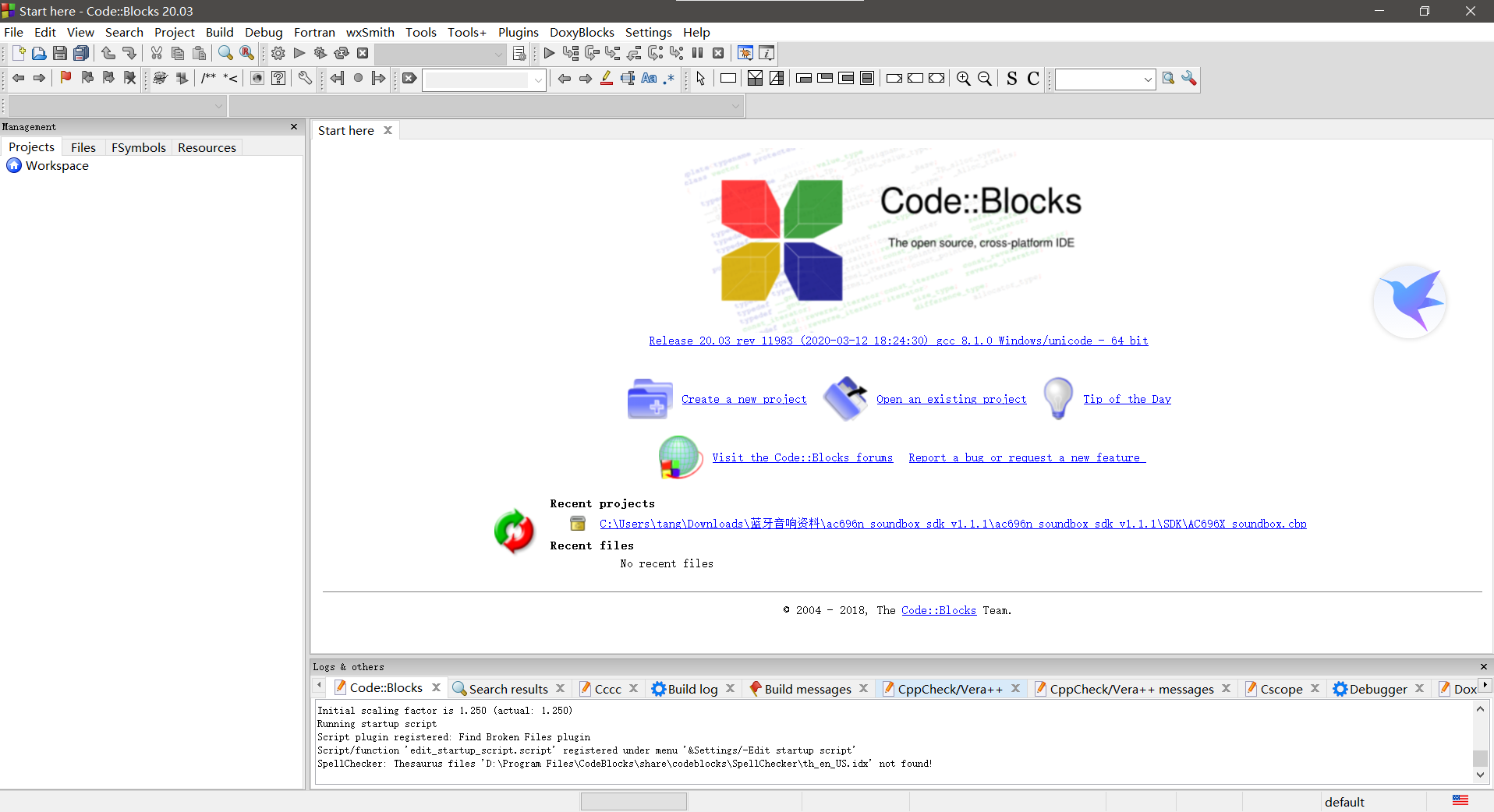The height and width of the screenshot is (812, 1494).
Task: Click the Open an existing project link
Action: tap(951, 399)
